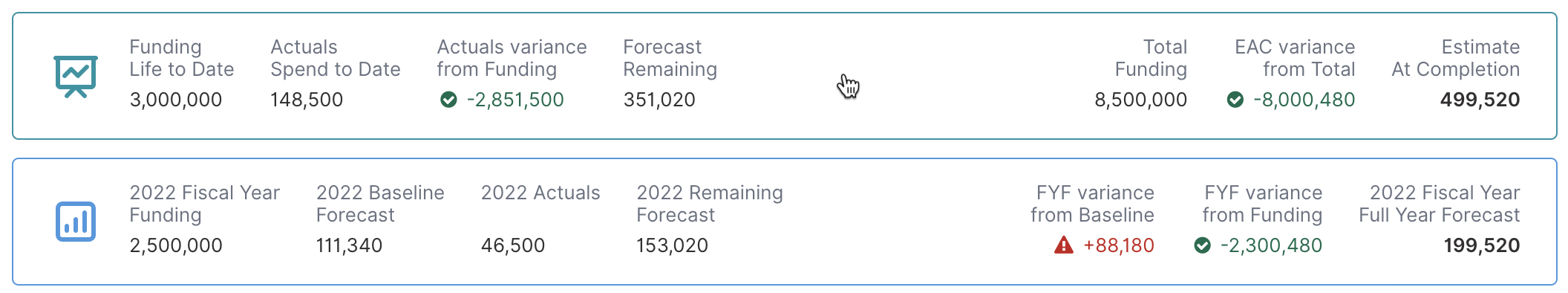Click the FYF variance from Funding label
Image resolution: width=1568 pixels, height=293 pixels.
(x=1262, y=204)
